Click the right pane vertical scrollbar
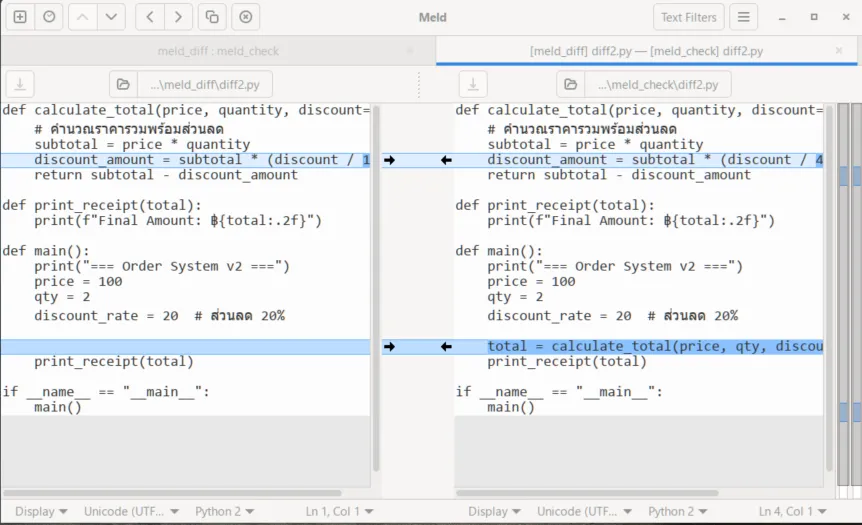 click(829, 289)
